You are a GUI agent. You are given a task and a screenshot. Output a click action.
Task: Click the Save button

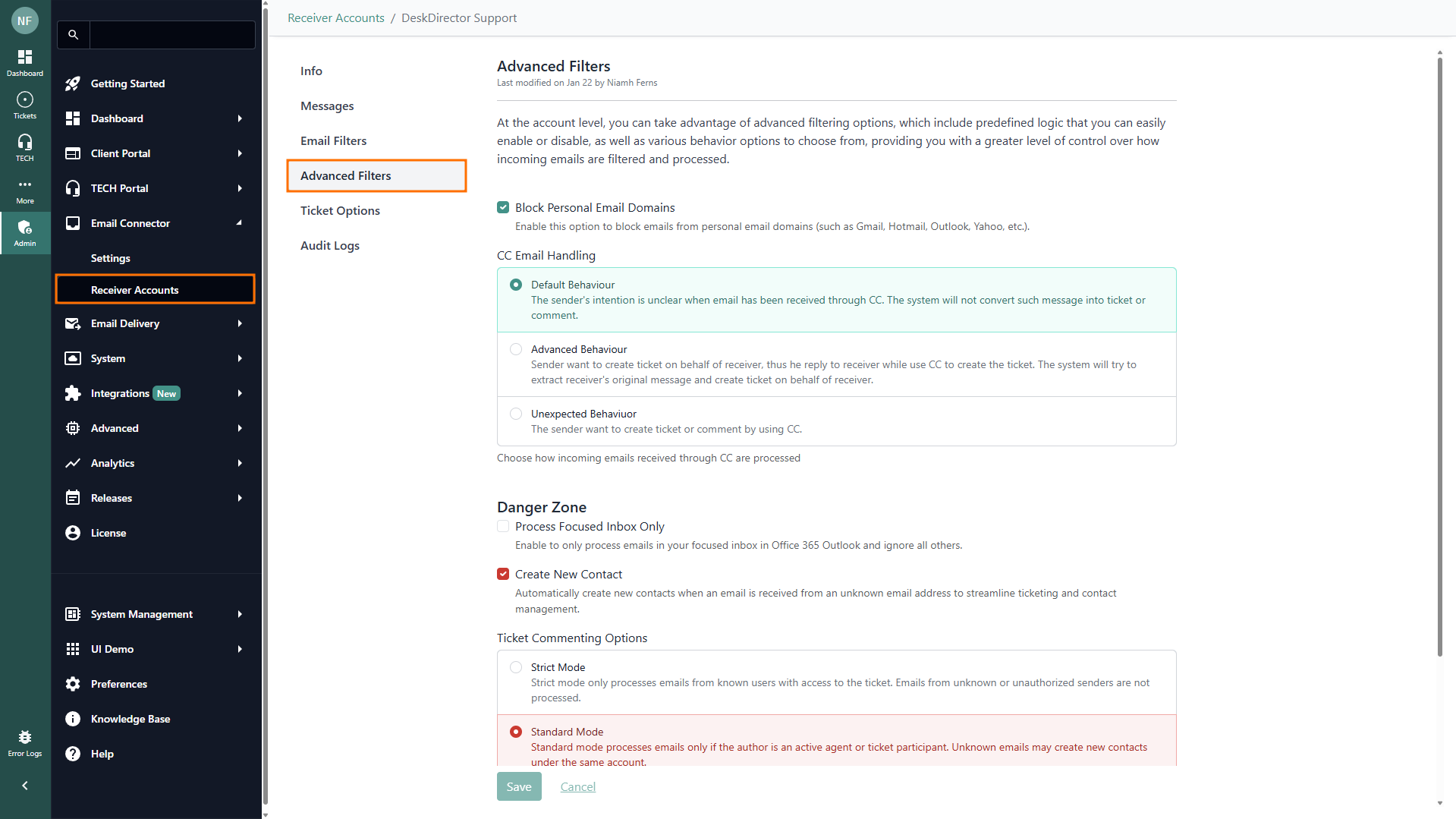(519, 786)
